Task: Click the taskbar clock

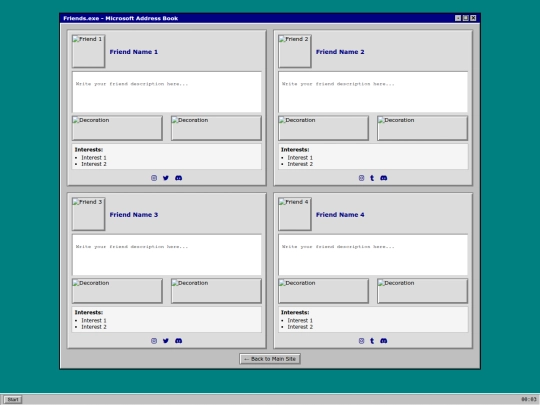Action: [x=529, y=399]
